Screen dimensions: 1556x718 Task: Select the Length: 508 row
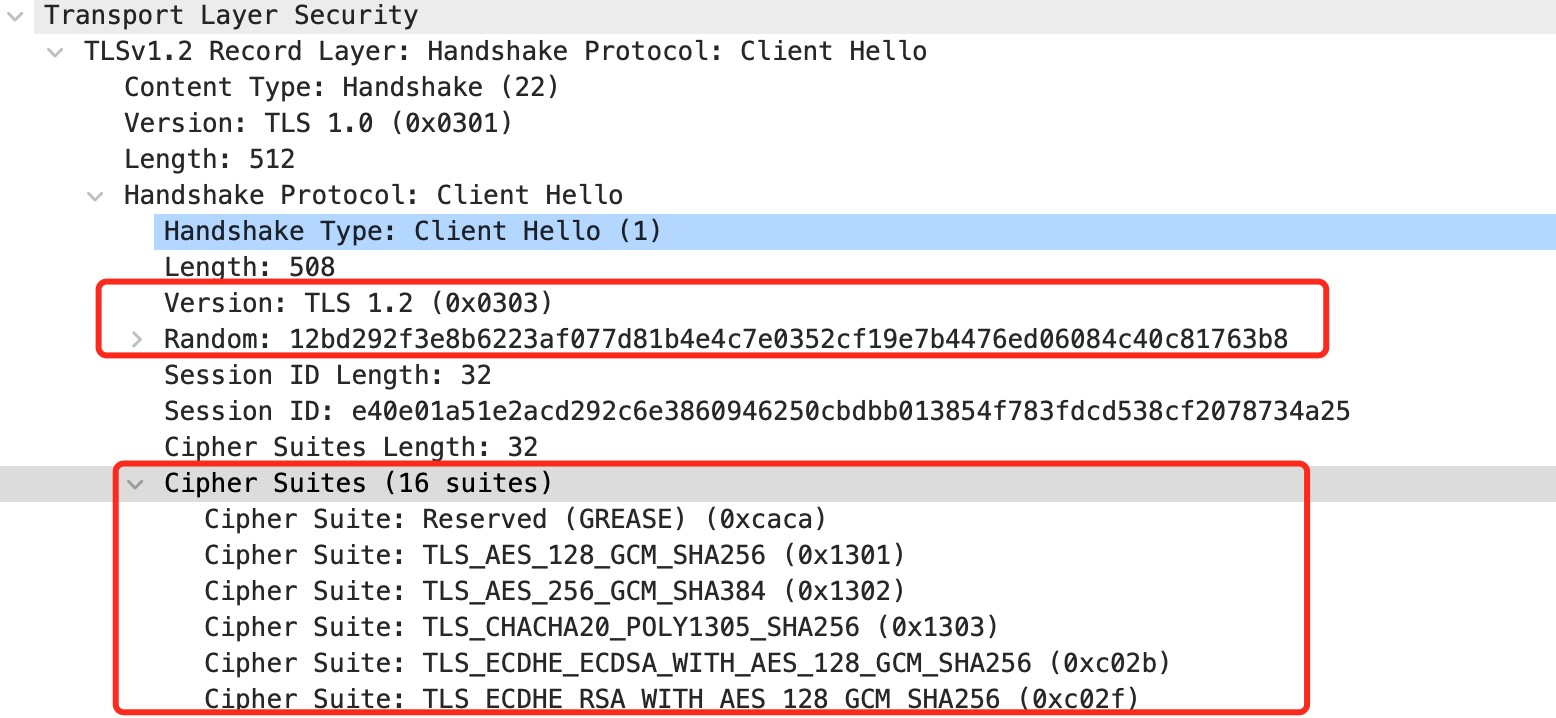click(x=249, y=267)
